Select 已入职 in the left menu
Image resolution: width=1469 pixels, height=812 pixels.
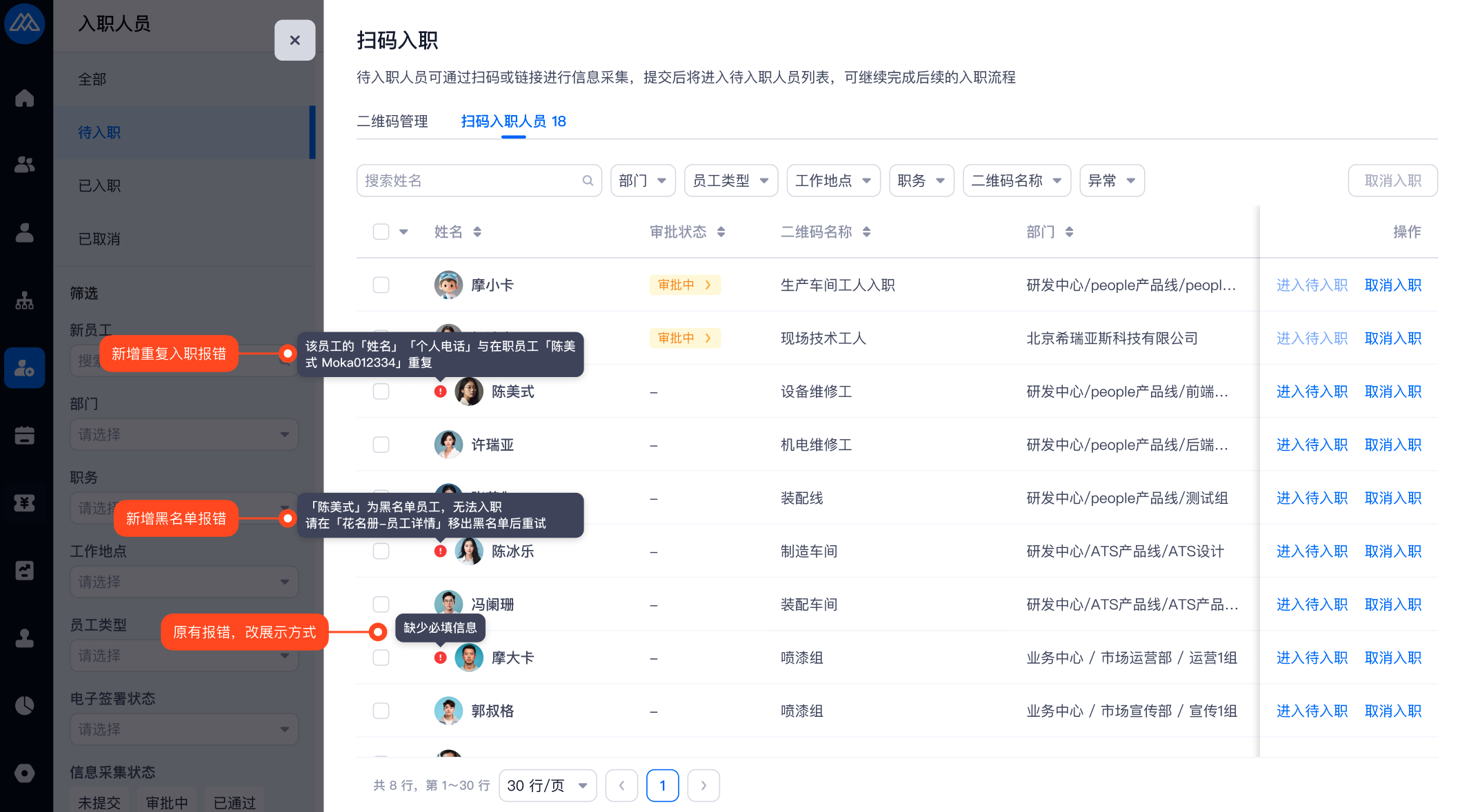coord(99,185)
